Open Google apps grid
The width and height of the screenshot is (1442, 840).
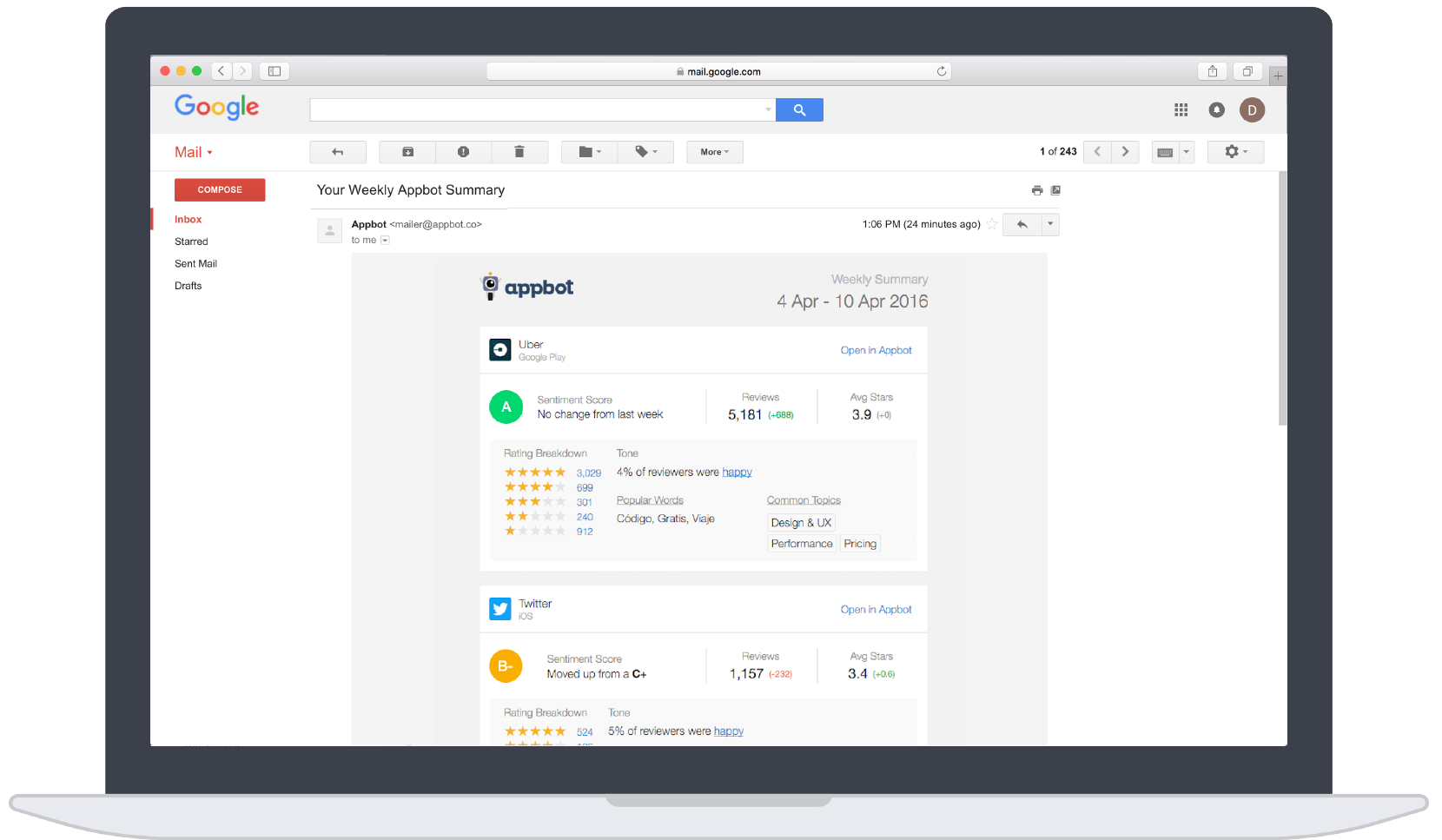click(1181, 109)
